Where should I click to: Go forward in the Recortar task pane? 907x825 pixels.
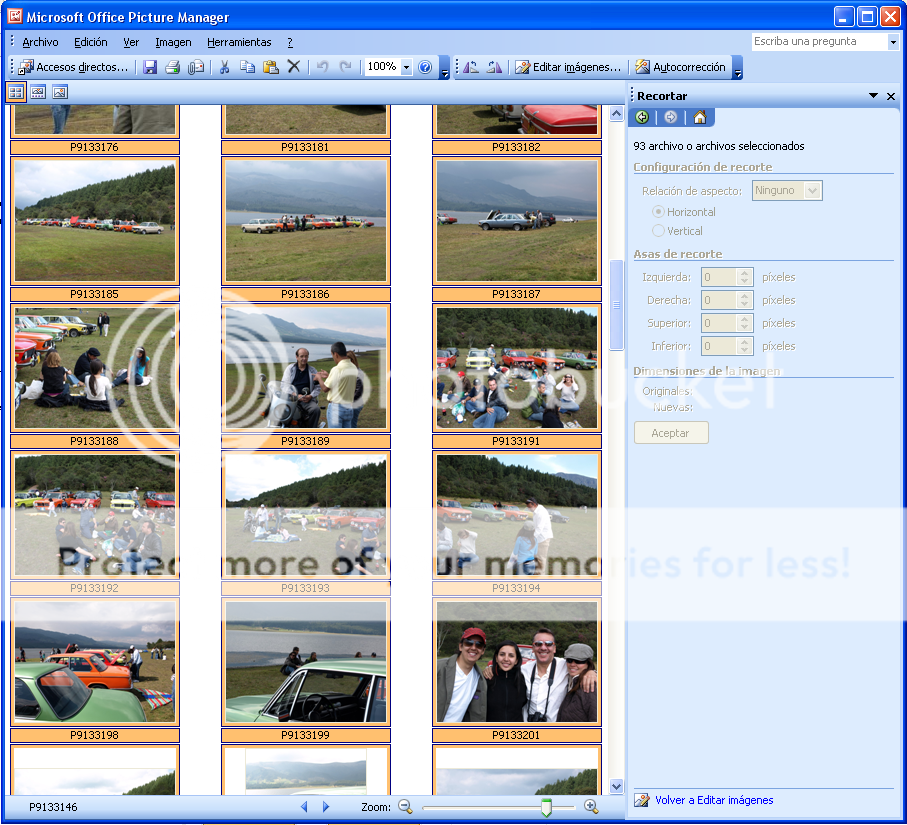pos(670,117)
